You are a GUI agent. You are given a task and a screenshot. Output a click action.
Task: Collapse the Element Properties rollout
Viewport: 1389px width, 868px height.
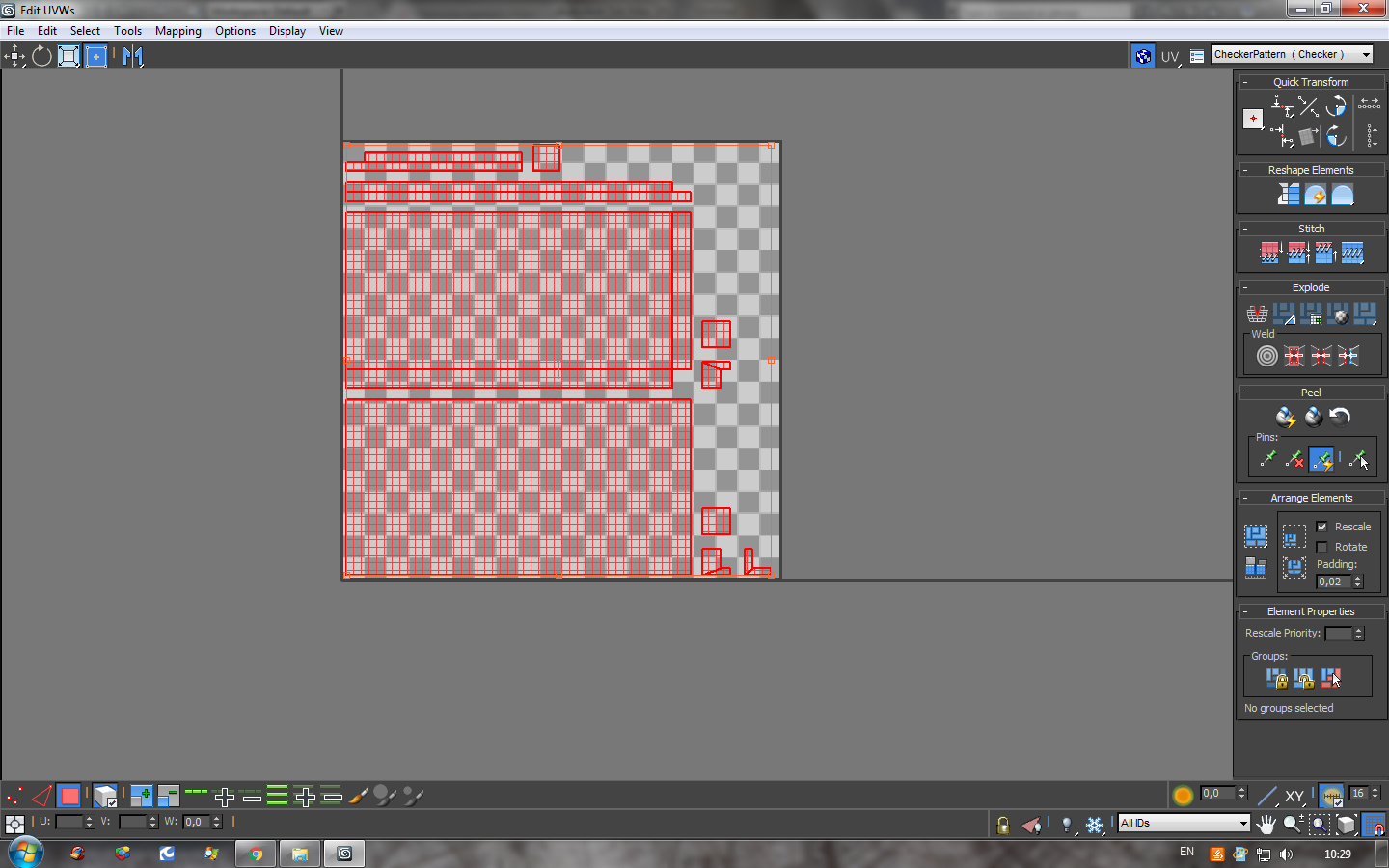point(1245,611)
